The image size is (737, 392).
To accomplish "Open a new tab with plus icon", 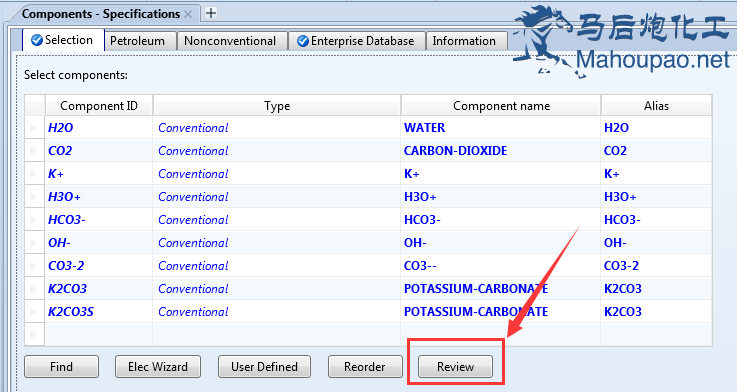I will tap(211, 13).
